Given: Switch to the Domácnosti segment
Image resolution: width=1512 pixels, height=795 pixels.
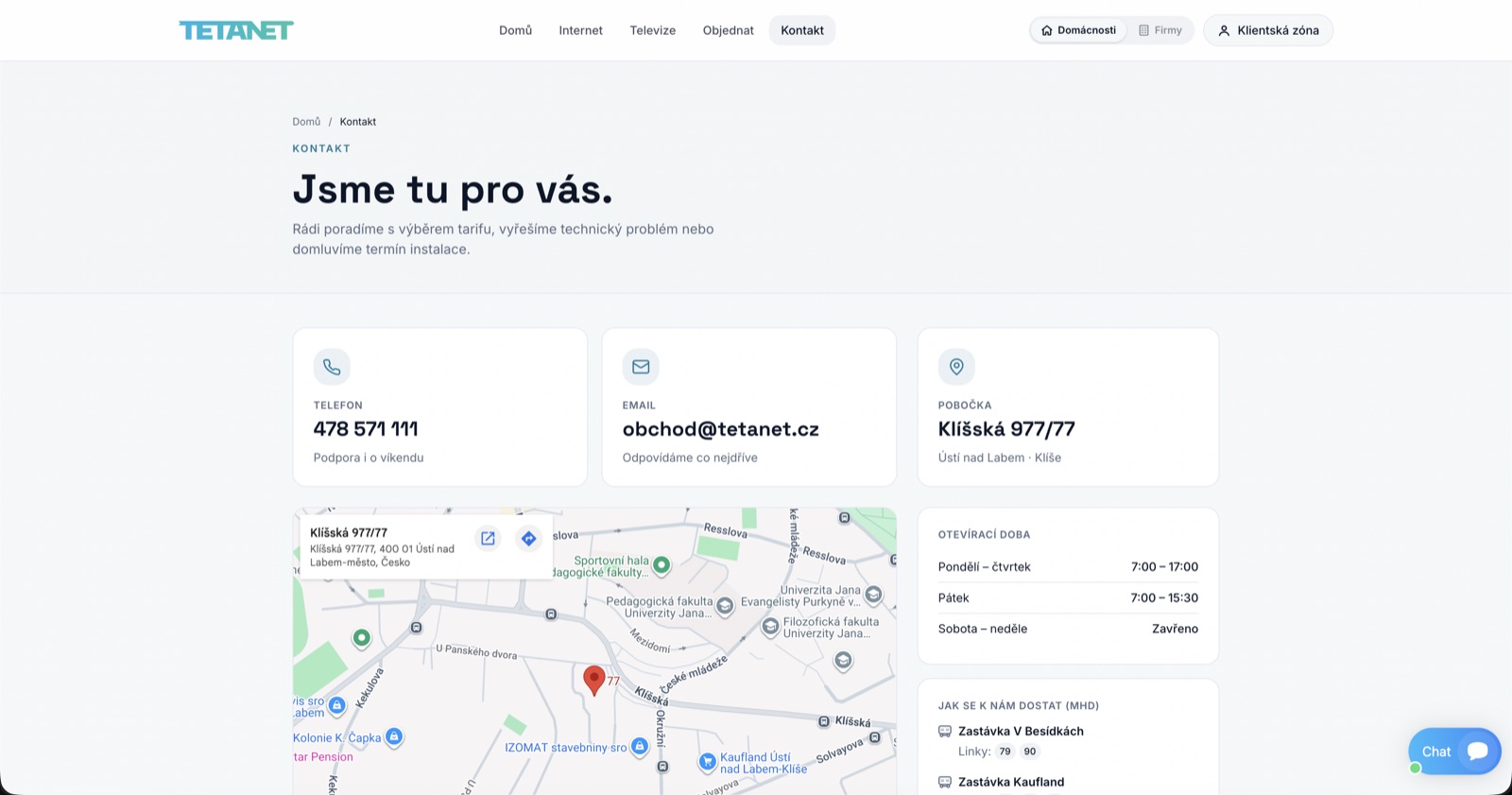Looking at the screenshot, I should [x=1078, y=30].
